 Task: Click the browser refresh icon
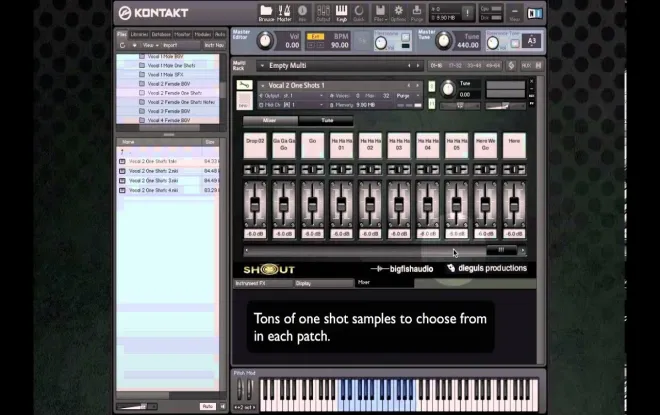tap(122, 45)
